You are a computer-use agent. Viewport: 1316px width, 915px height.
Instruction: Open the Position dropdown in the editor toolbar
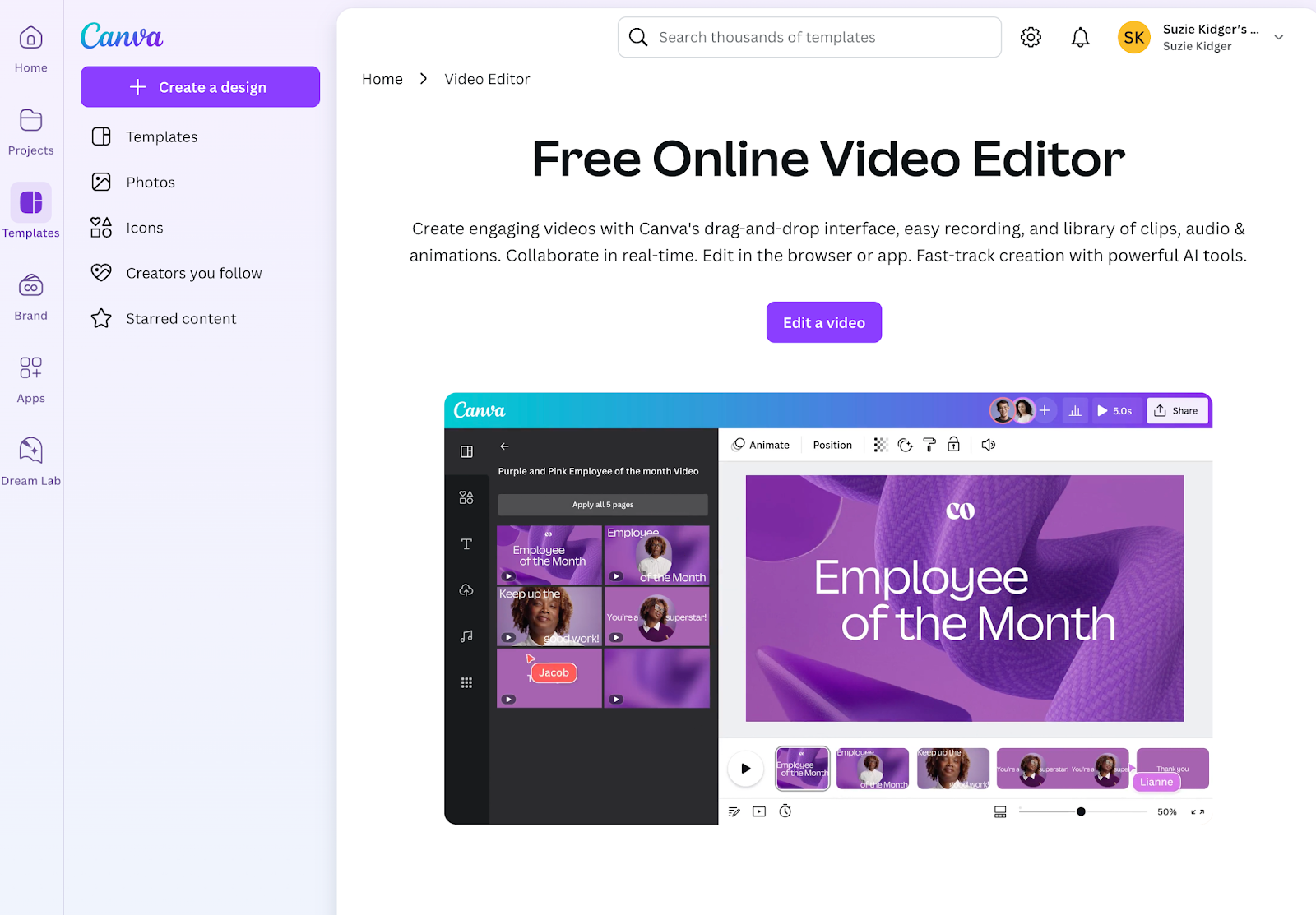click(x=832, y=444)
